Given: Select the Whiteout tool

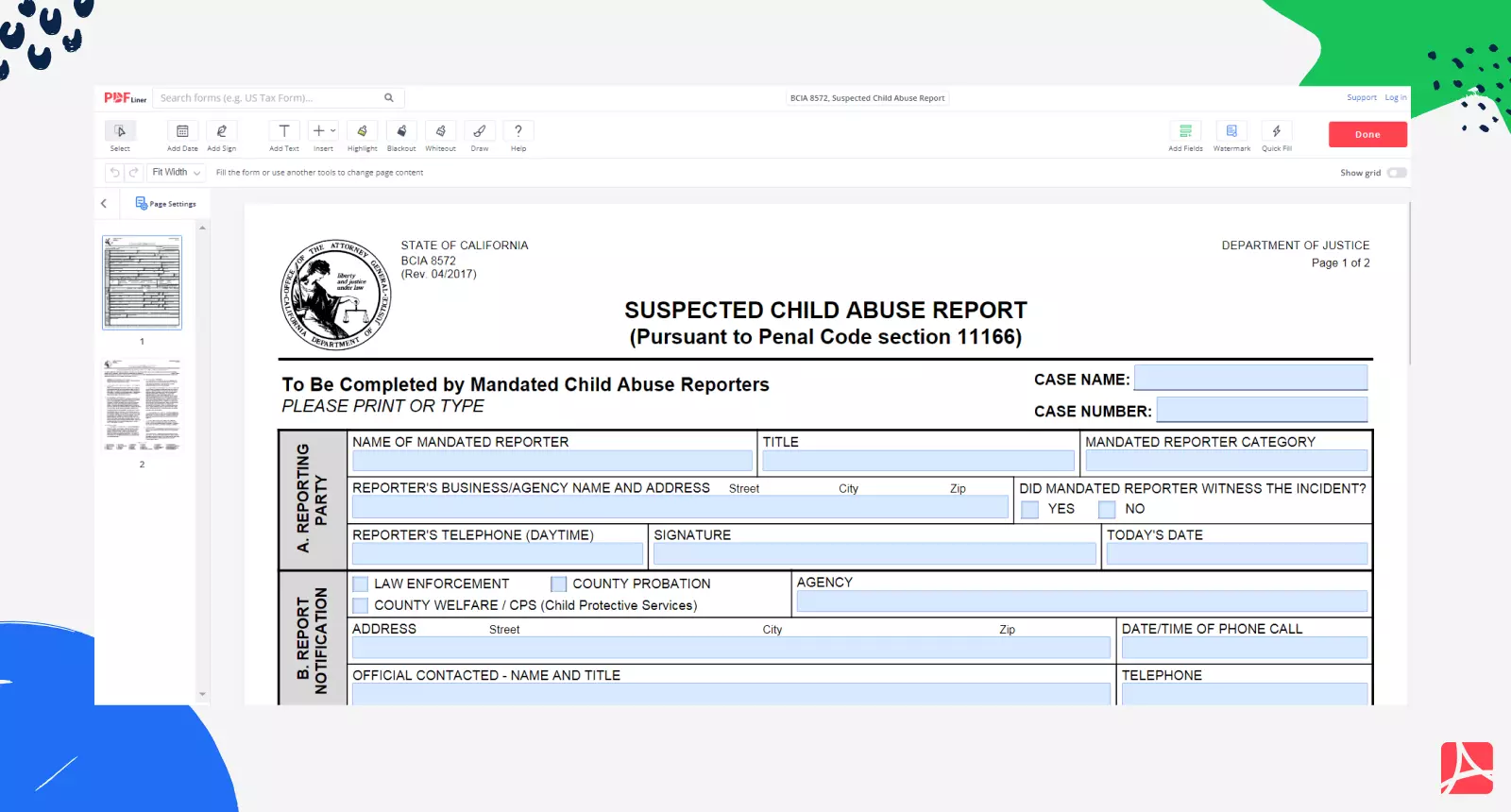Looking at the screenshot, I should 440,136.
